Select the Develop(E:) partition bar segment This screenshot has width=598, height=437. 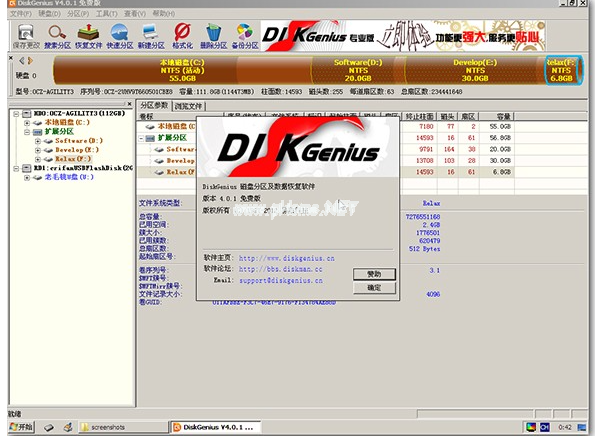click(x=475, y=70)
